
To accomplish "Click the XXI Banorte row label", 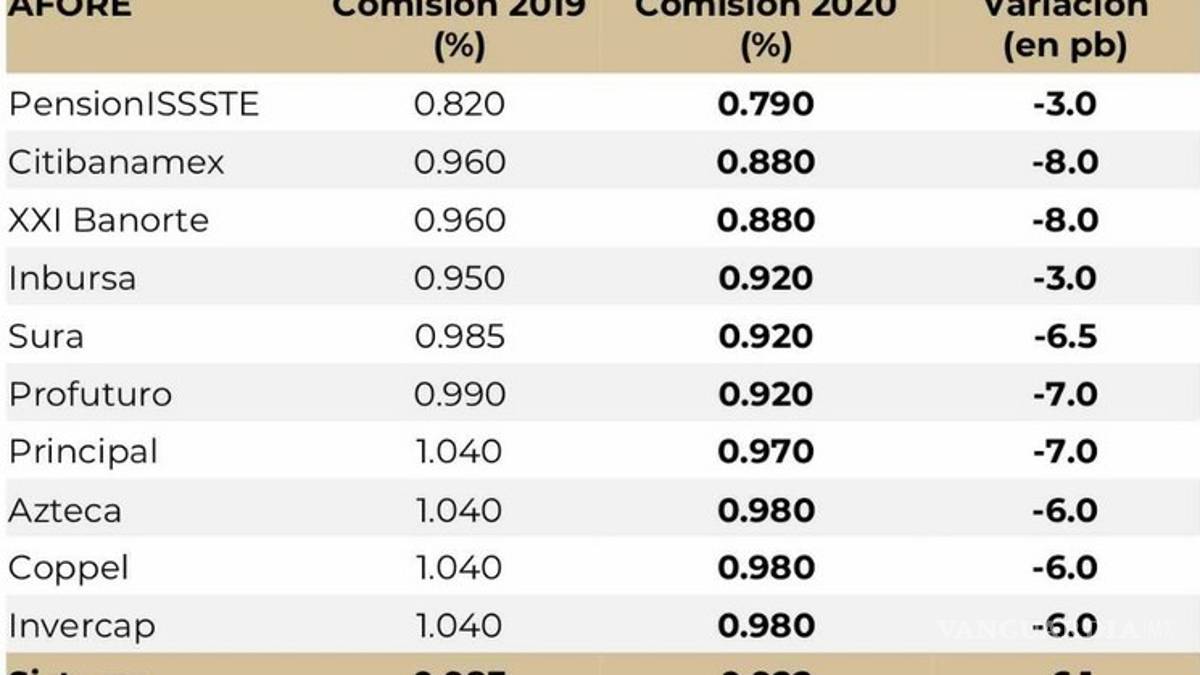I will point(109,220).
